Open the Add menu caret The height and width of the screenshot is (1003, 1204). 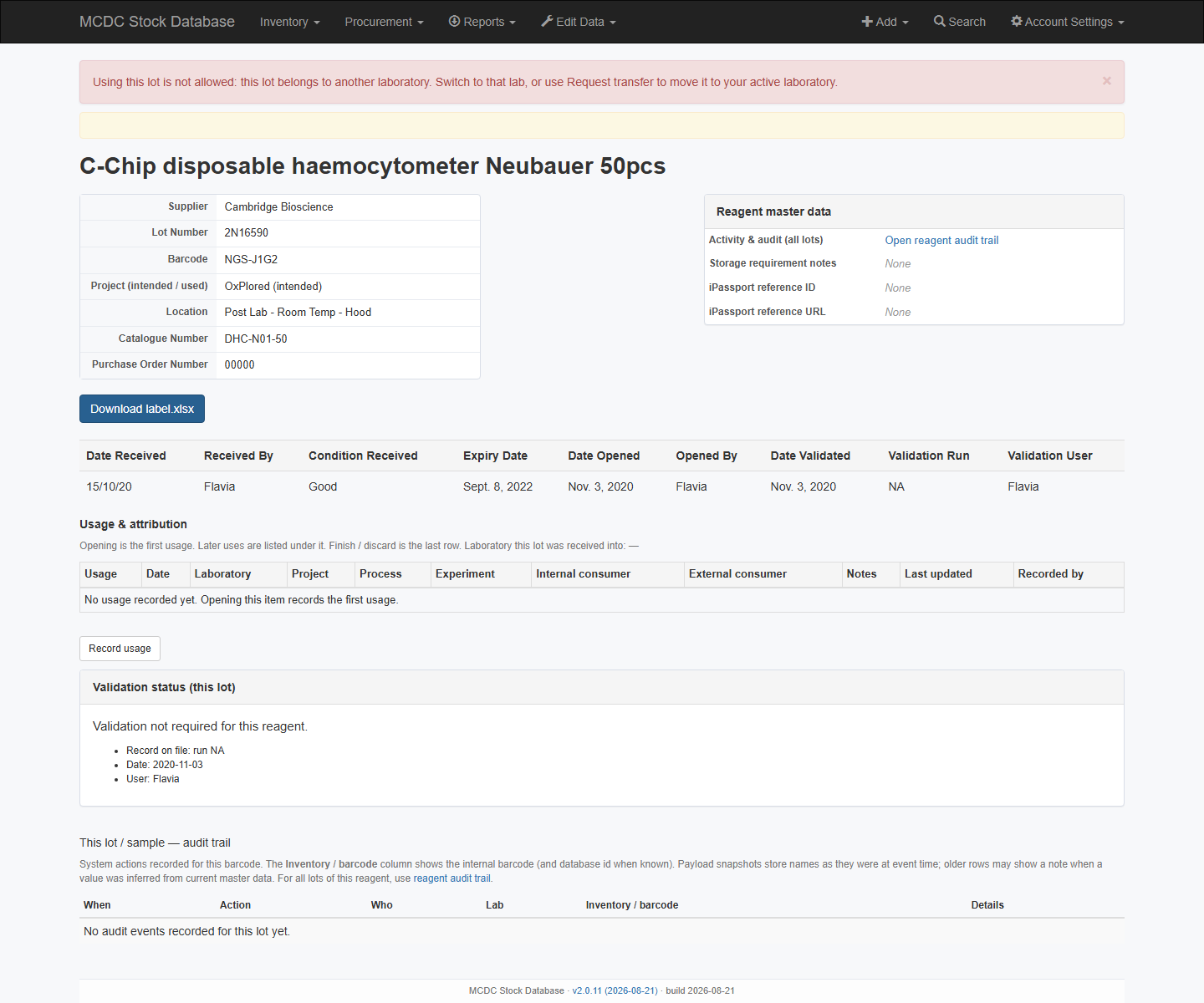tap(906, 23)
